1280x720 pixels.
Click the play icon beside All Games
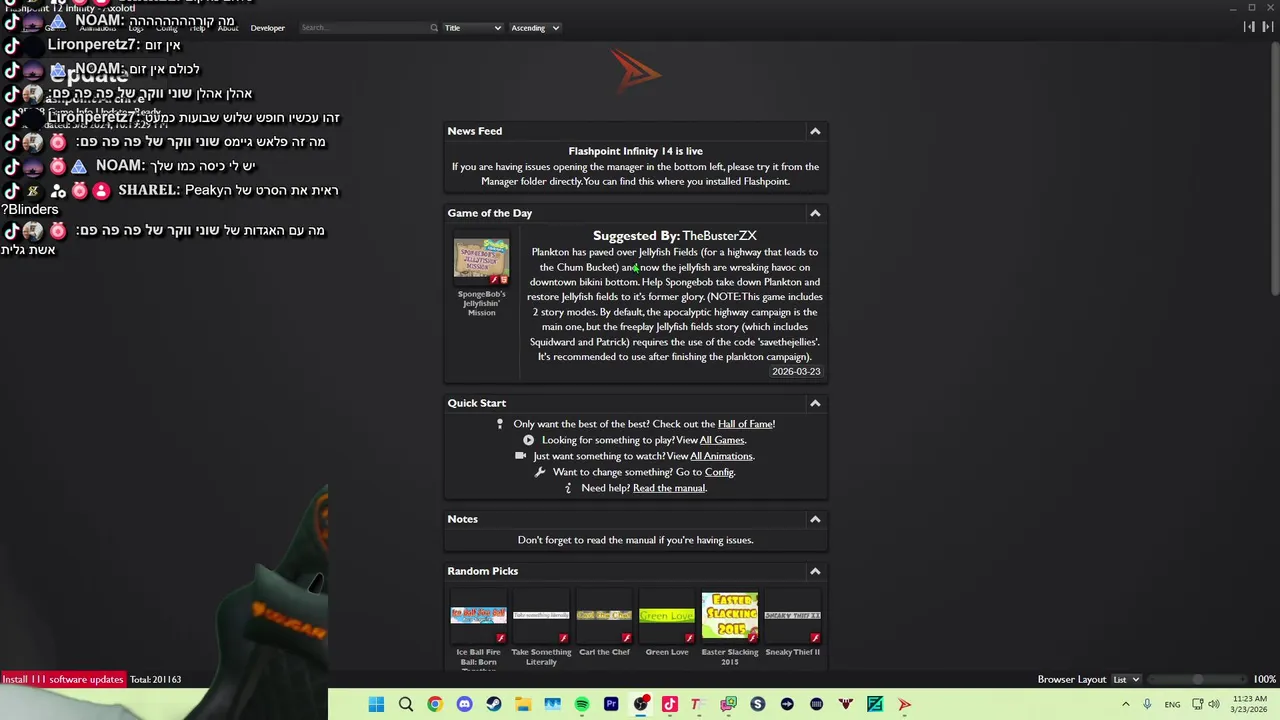pos(529,440)
